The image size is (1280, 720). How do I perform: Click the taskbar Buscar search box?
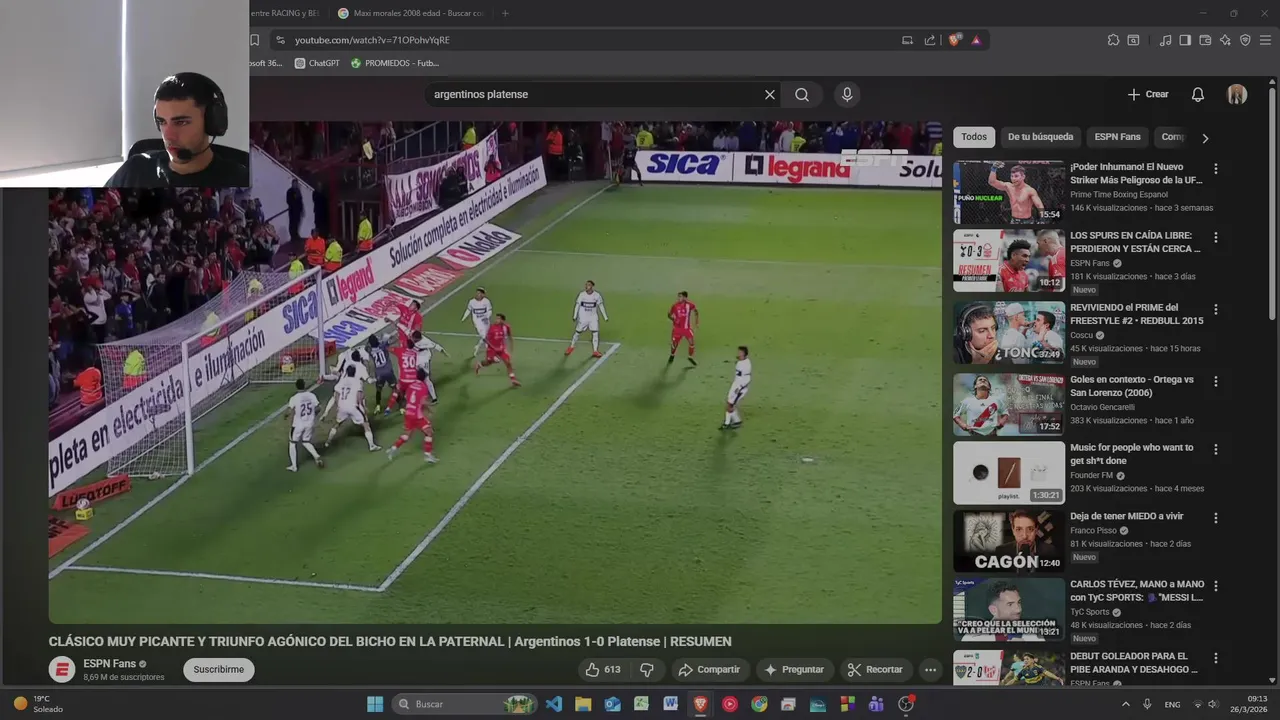click(x=464, y=704)
